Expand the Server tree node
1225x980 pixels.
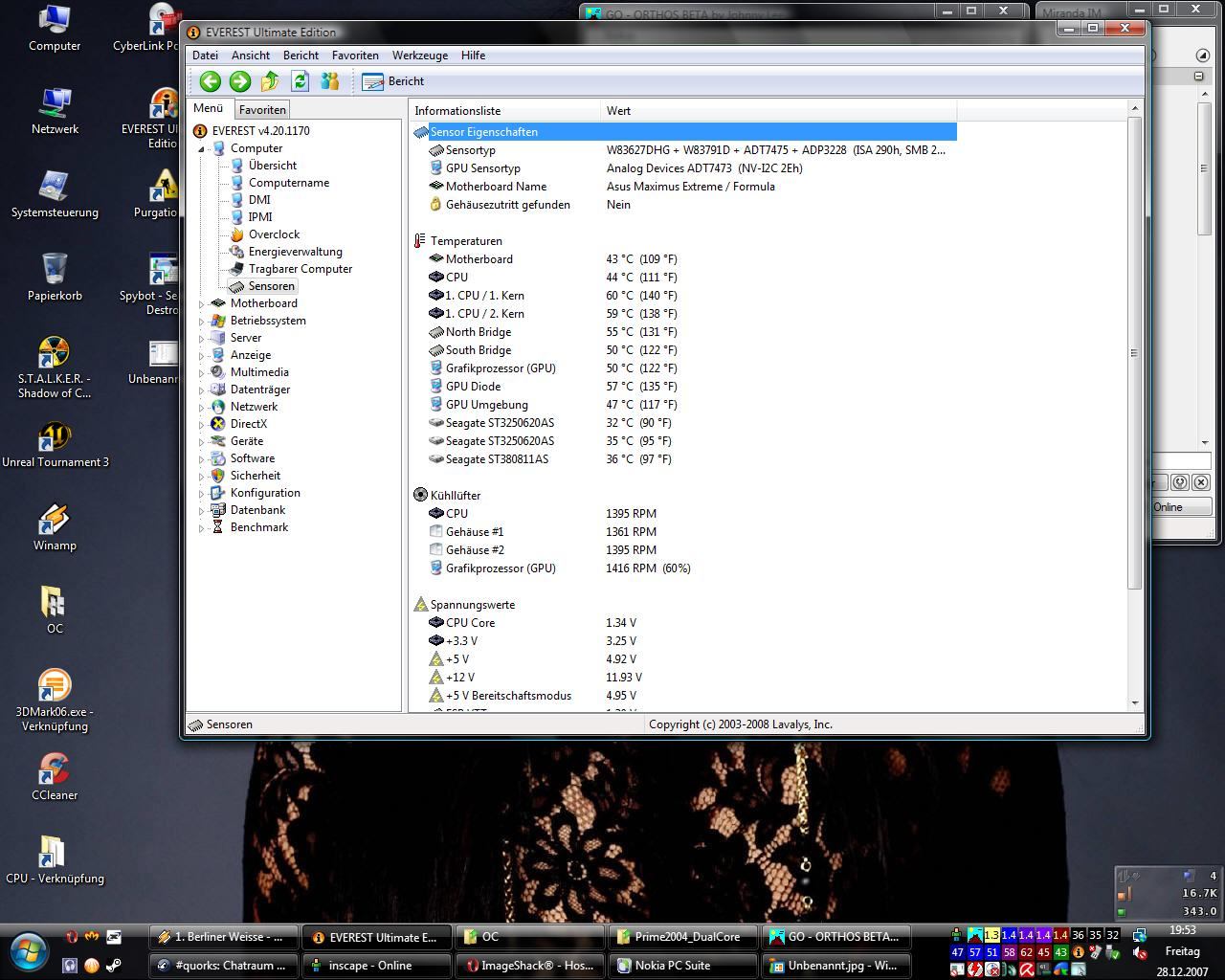tap(201, 339)
